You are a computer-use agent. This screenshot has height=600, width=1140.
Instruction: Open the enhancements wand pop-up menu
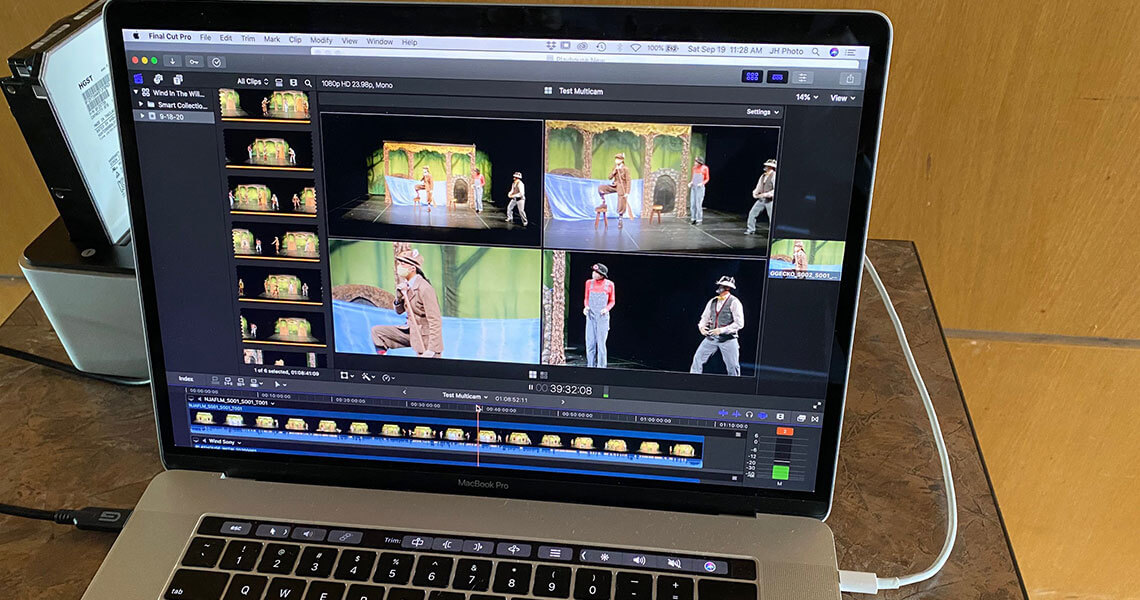(x=368, y=377)
